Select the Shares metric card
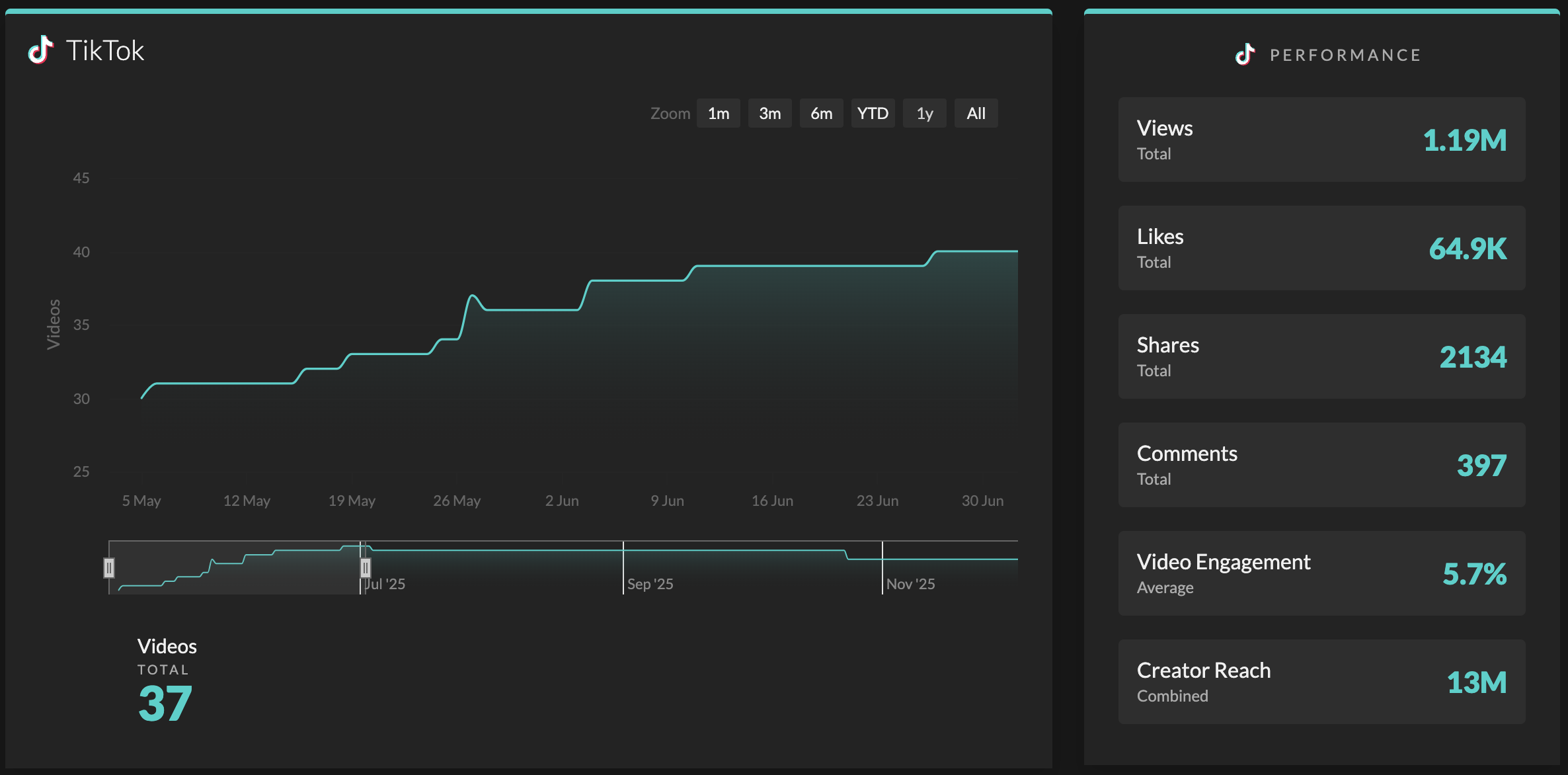 coord(1321,356)
